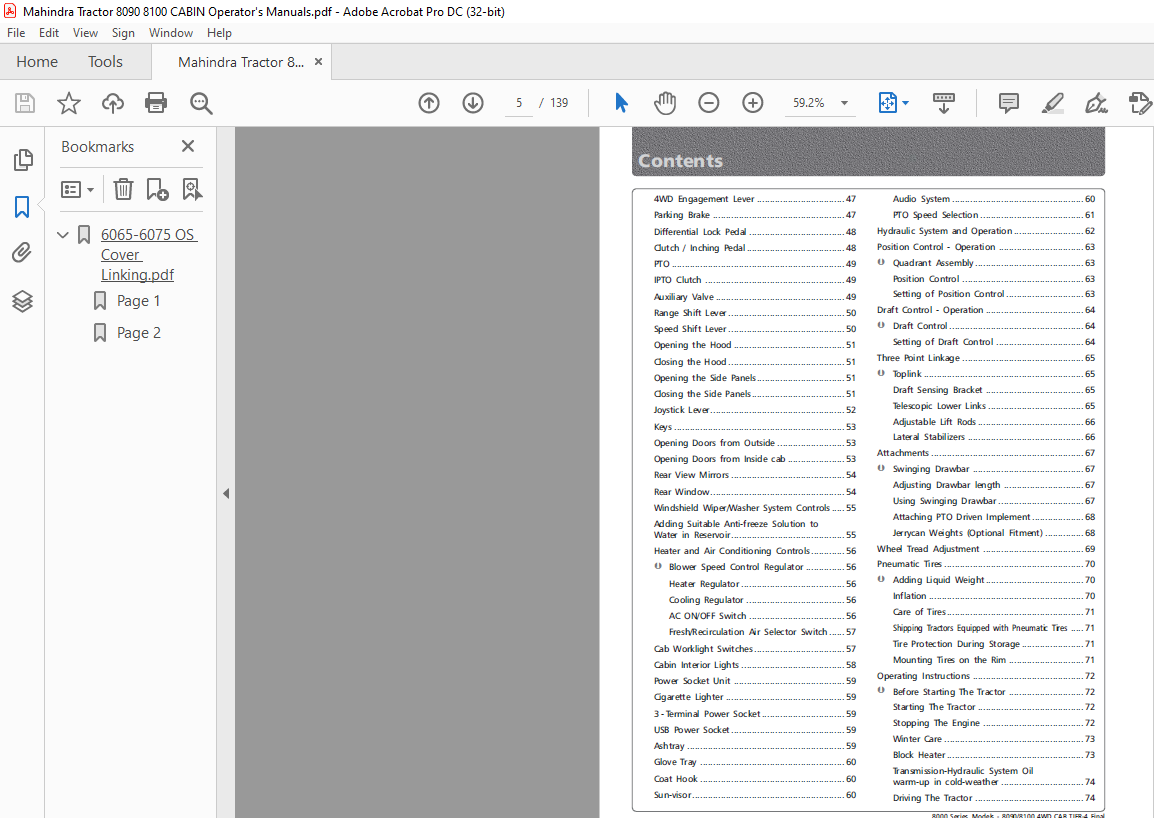Go to next page arrow
The height and width of the screenshot is (818, 1154).
[473, 103]
